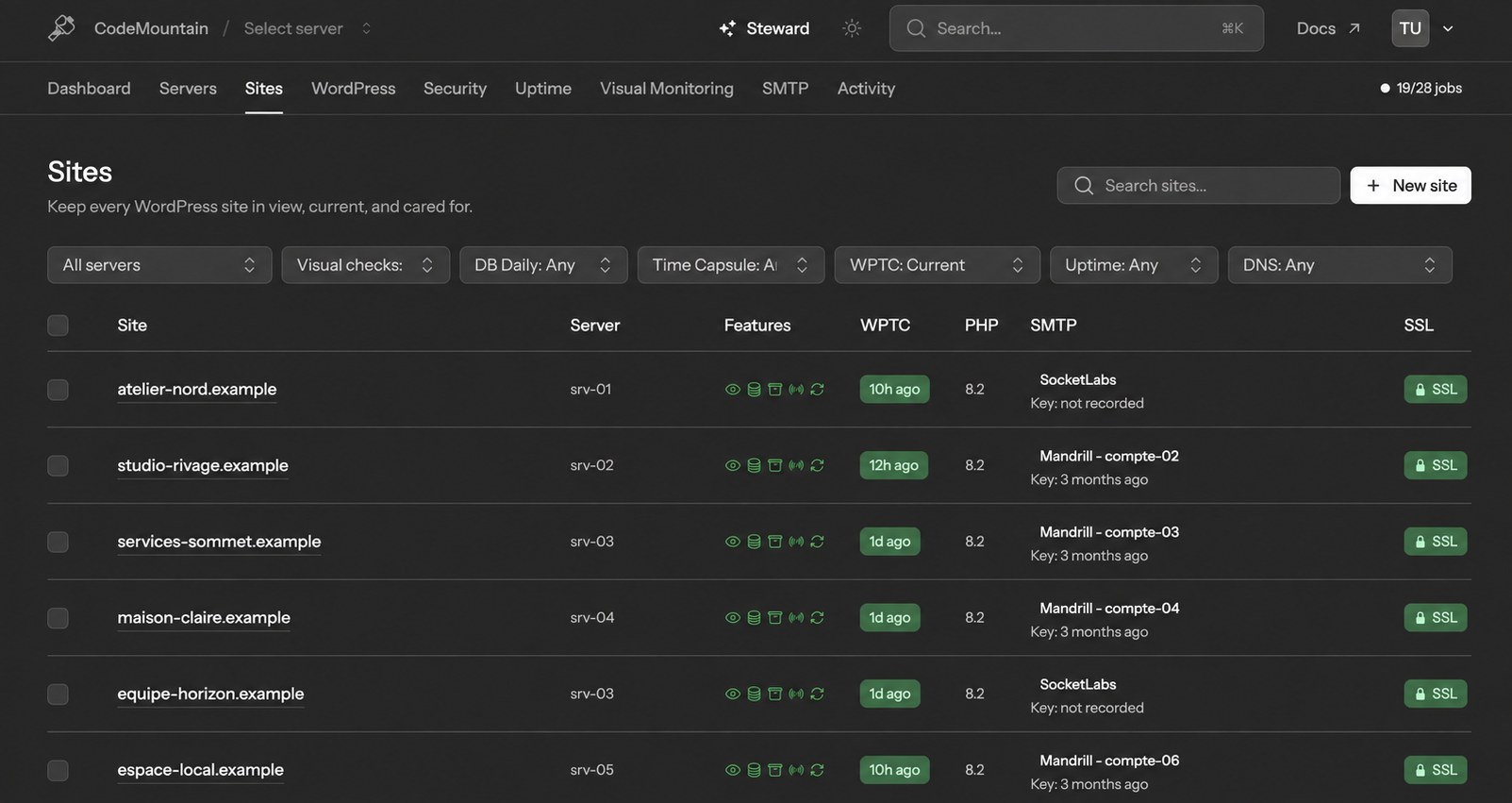Click the uptime signal icon for services-sommet.example
Viewport: 1512px width, 803px height.
pos(796,542)
